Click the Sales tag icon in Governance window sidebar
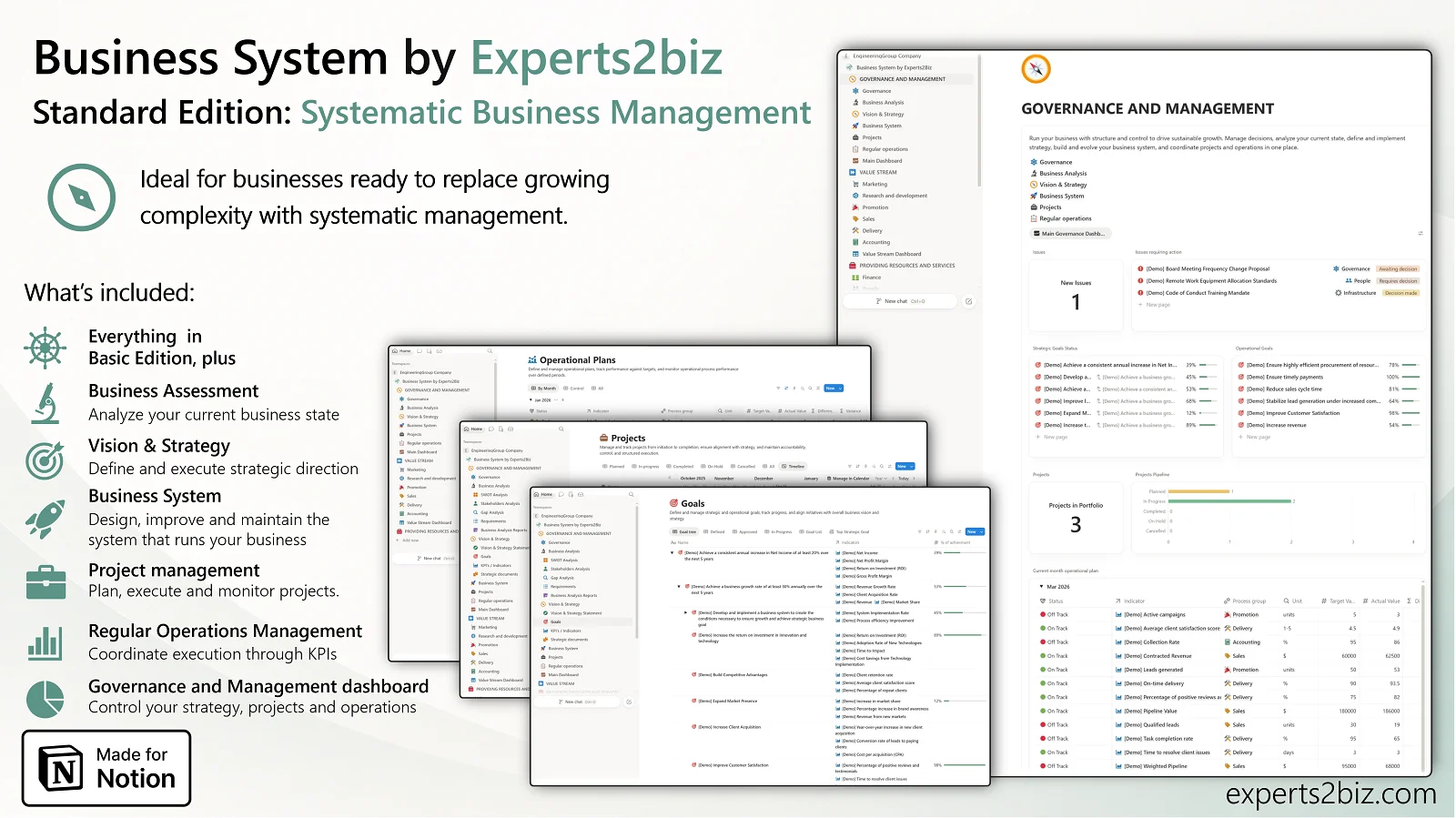Screen dimensions: 1456x818 (855, 219)
